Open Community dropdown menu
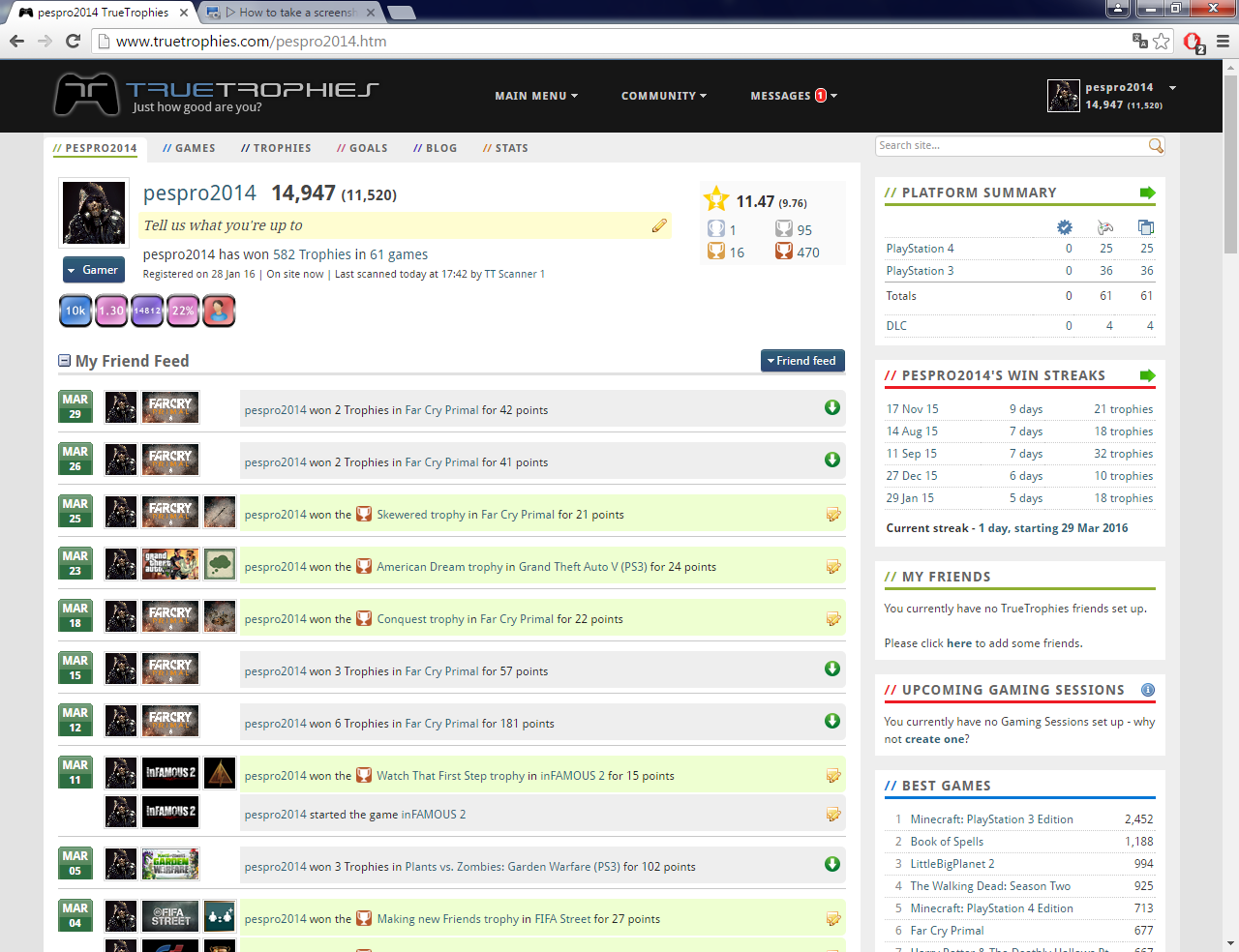 (664, 96)
